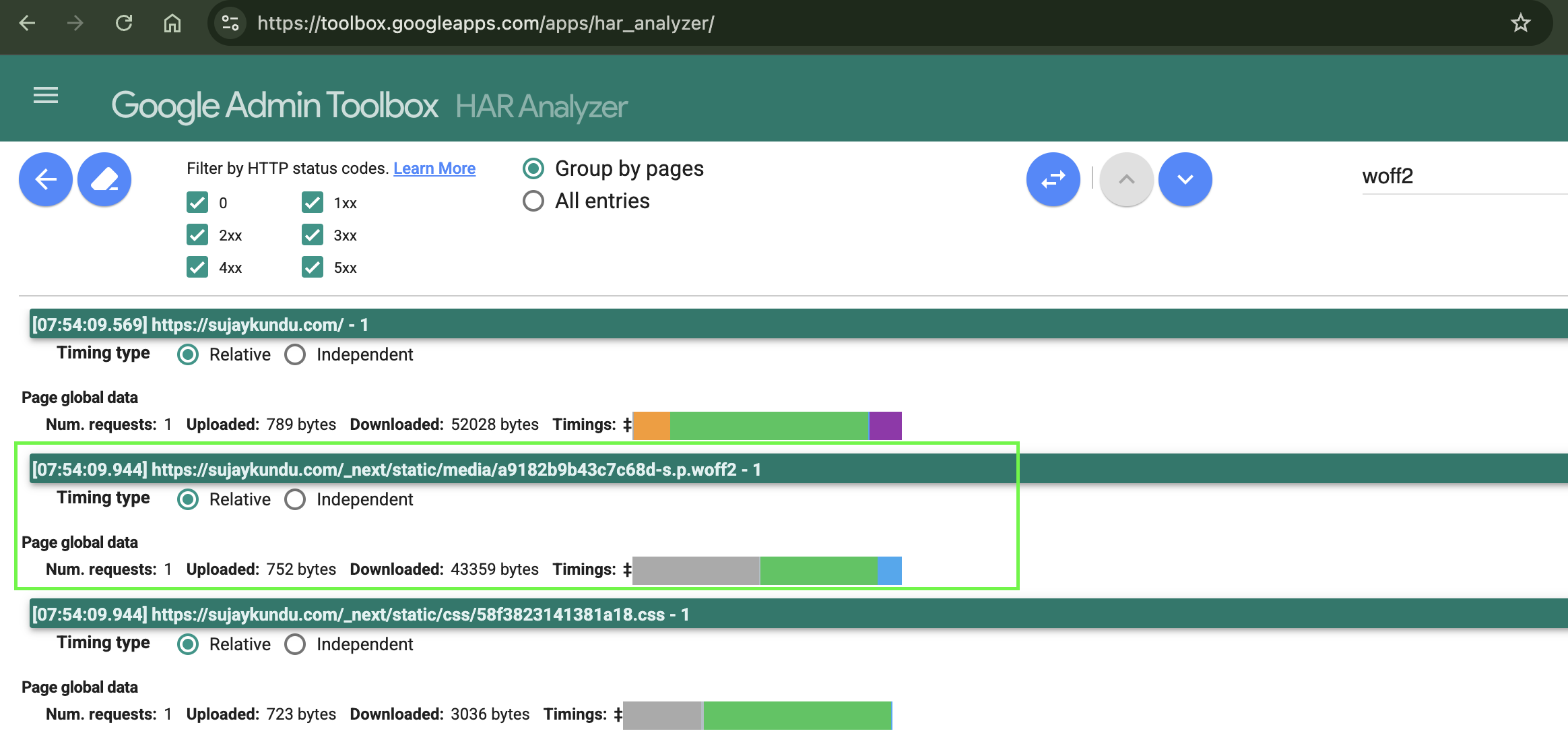Select All entries option

pos(533,201)
